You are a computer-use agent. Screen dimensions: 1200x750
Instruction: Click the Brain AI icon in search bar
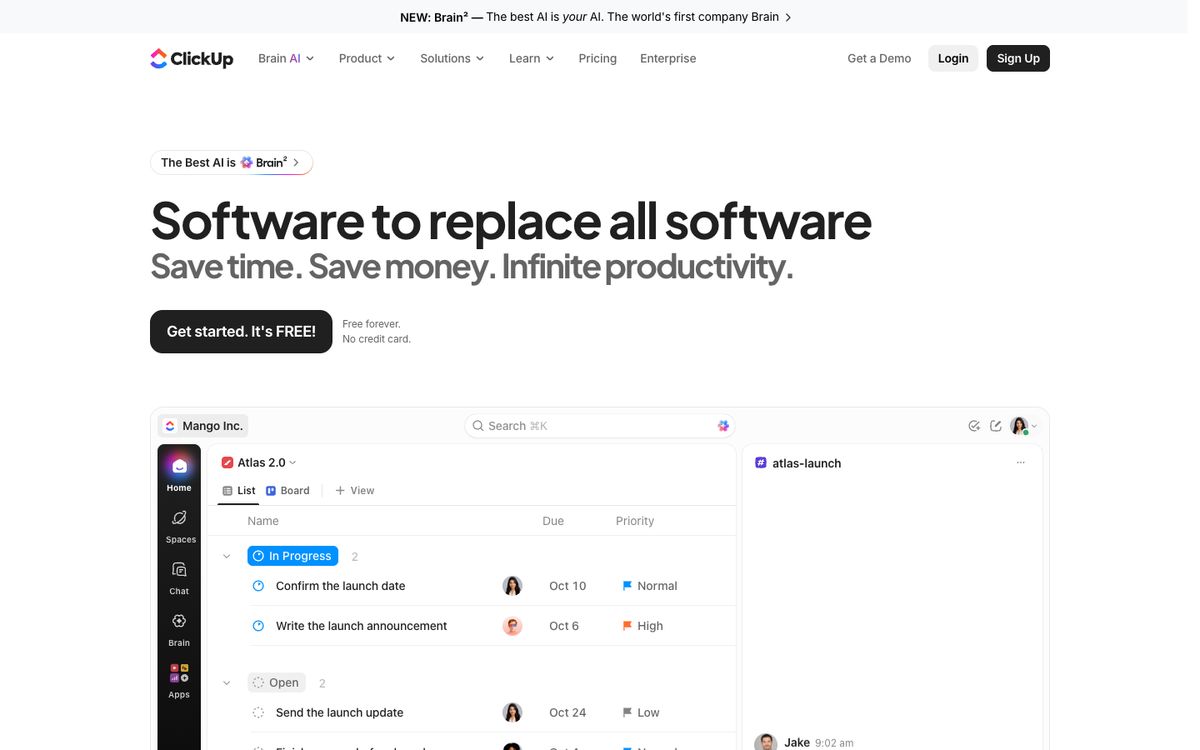coord(723,426)
